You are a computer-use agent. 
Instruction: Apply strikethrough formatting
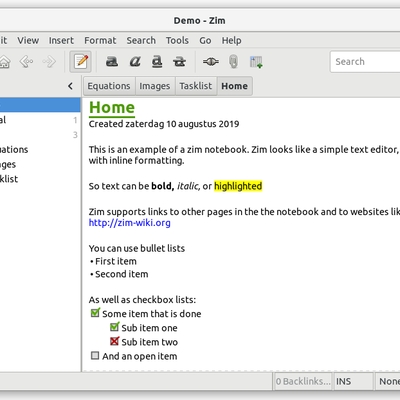click(179, 62)
